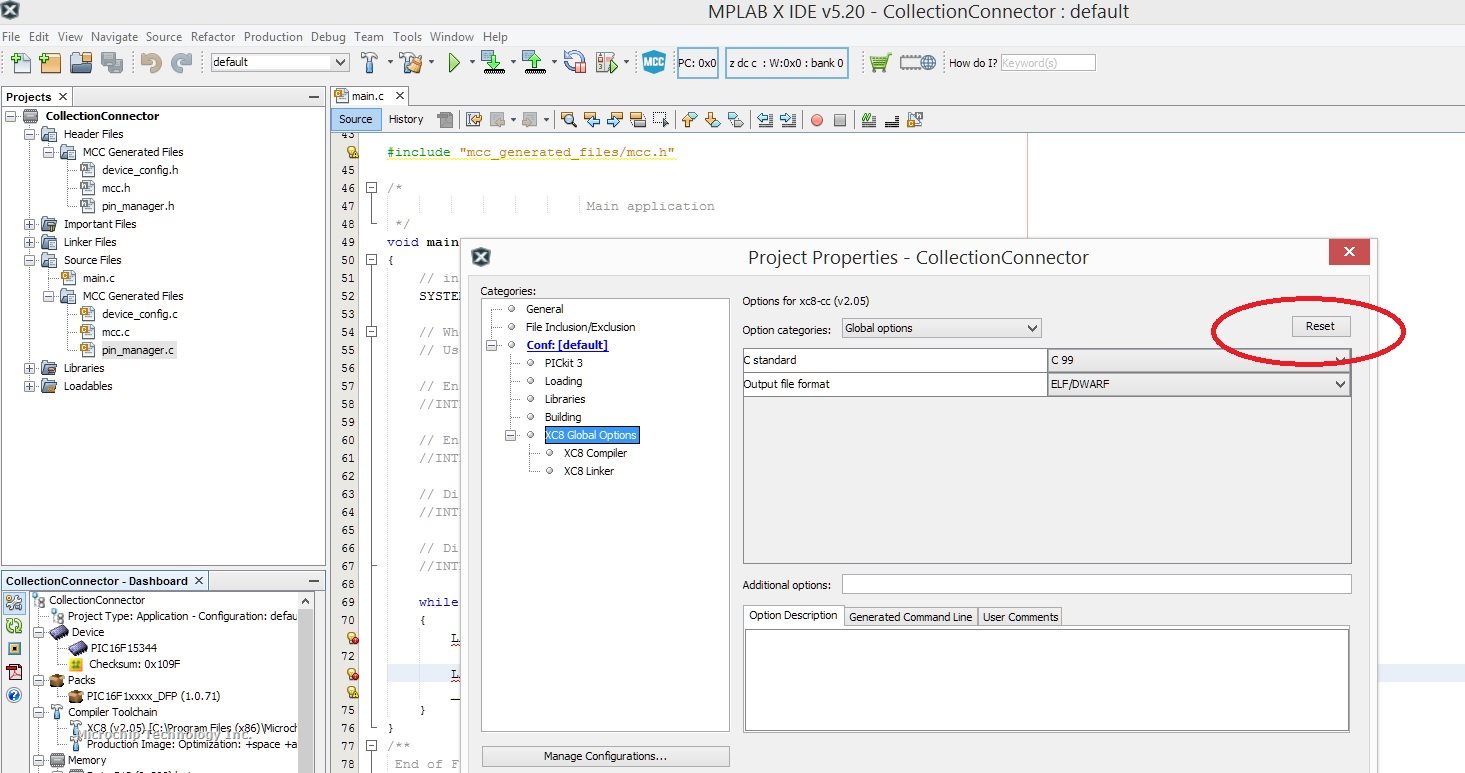Click the Reset button
The image size is (1465, 773).
coord(1320,326)
